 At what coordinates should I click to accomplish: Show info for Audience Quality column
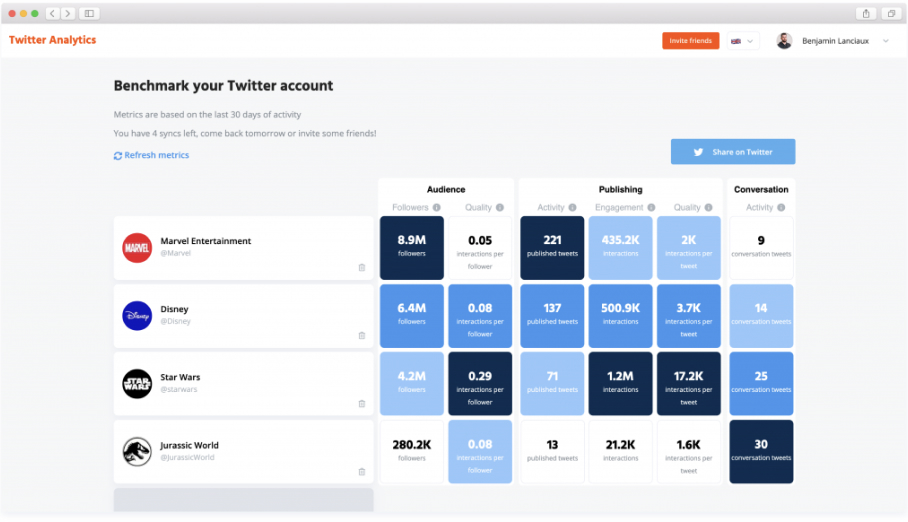pyautogui.click(x=500, y=207)
